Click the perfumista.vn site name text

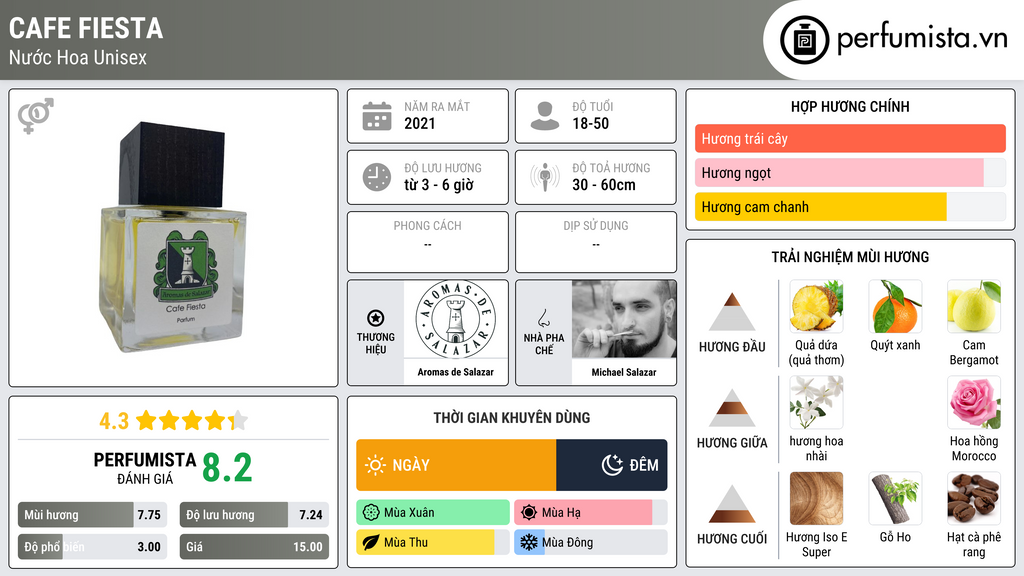[922, 38]
